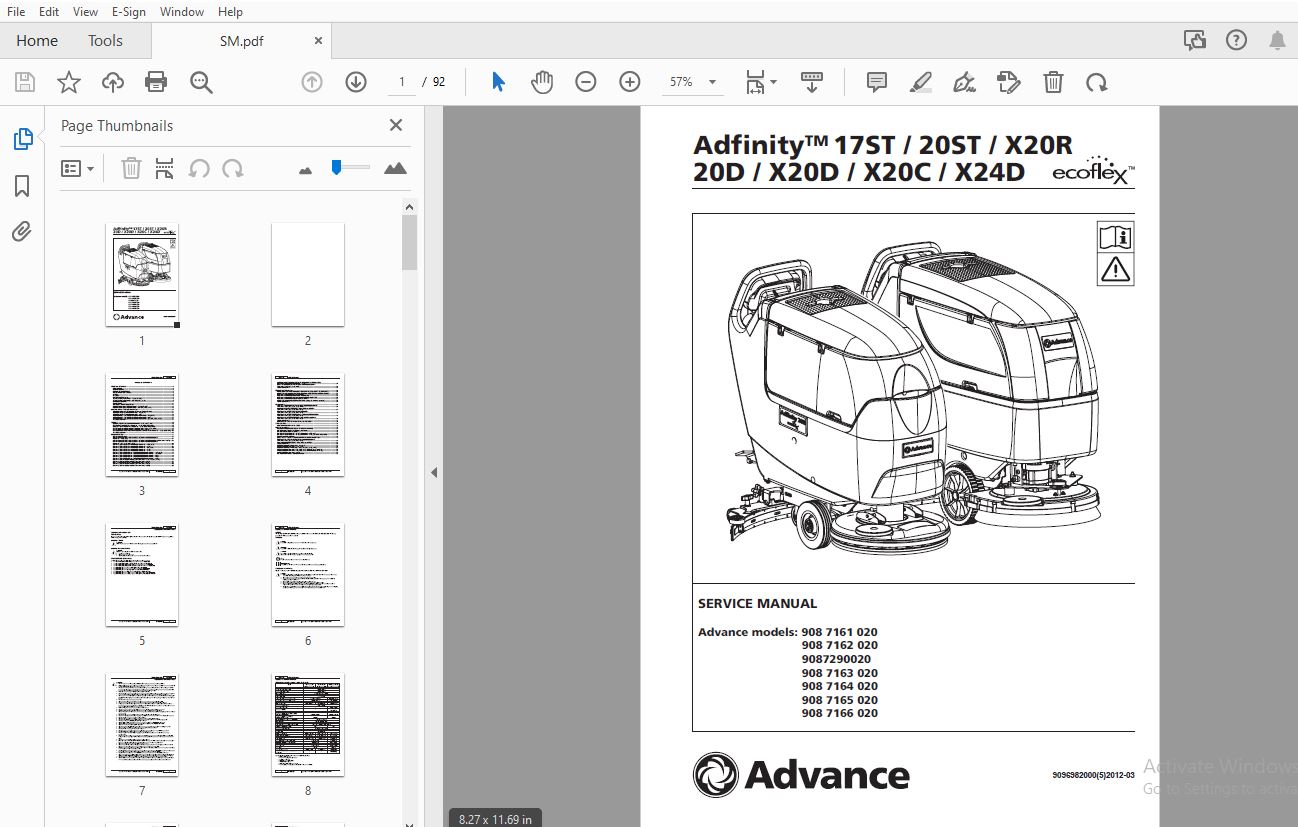Collapse the left navigation pane arrow
The image size is (1298, 827).
click(434, 472)
